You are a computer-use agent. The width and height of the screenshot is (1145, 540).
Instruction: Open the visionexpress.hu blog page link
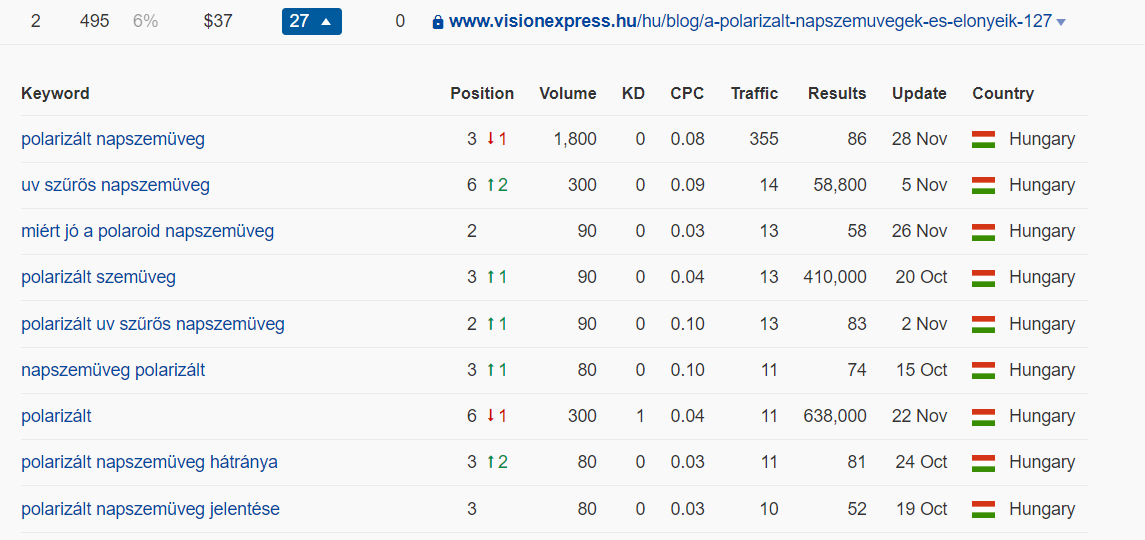pyautogui.click(x=750, y=21)
